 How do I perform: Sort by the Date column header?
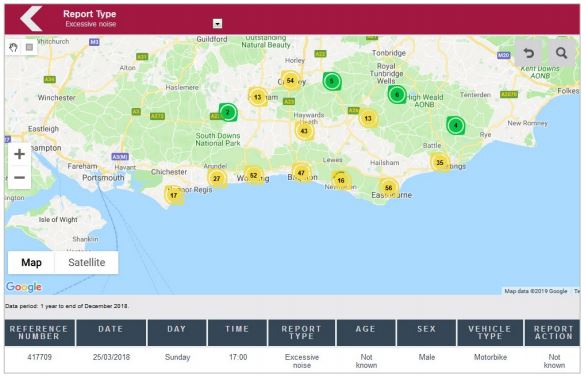[x=111, y=333]
